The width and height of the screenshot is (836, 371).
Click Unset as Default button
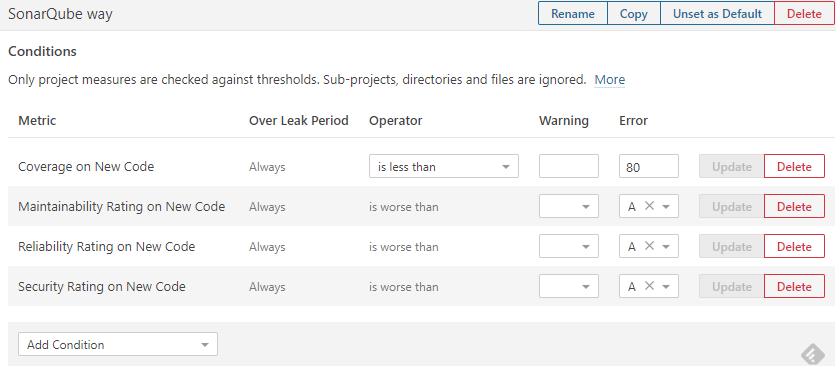pos(717,14)
